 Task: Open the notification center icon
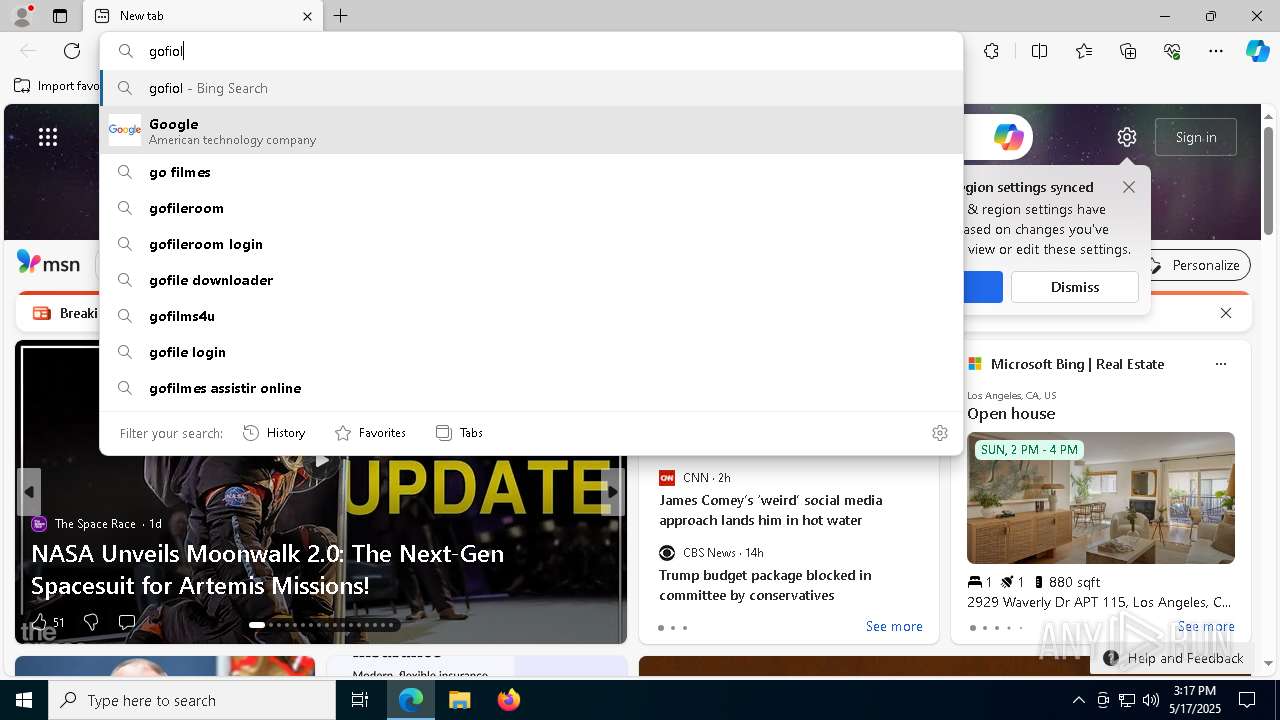1247,700
